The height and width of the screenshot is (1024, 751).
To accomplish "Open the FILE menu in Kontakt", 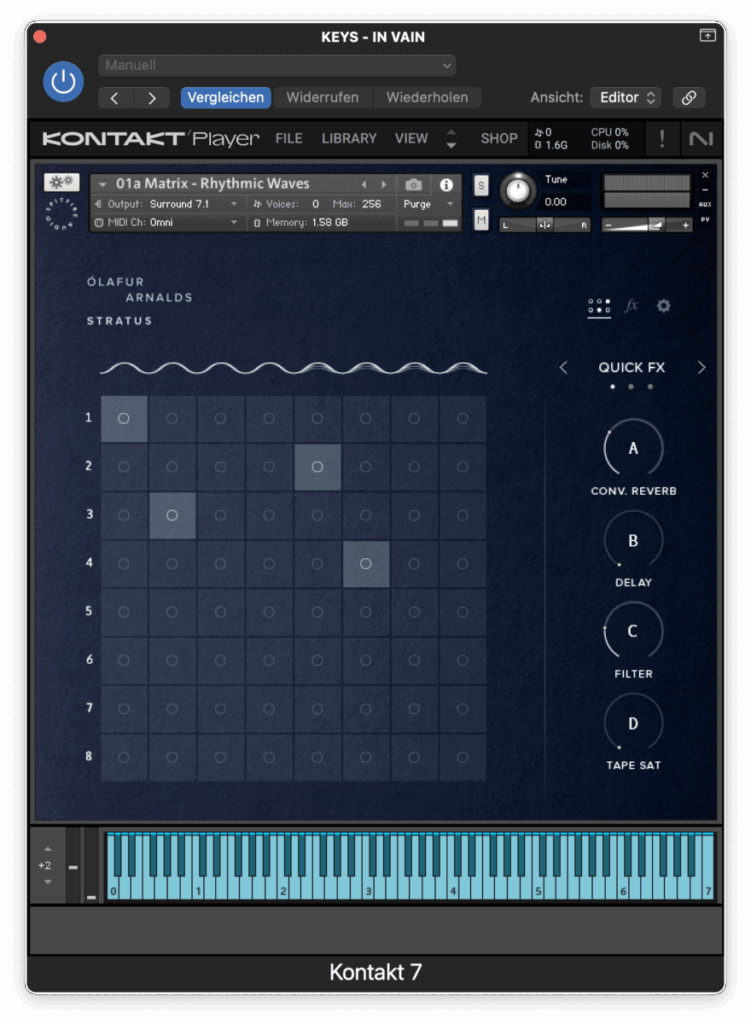I will (x=289, y=139).
